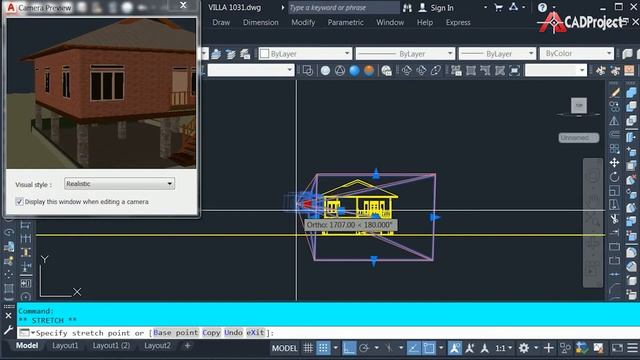Screen dimensions: 640x360
Task: Choose the eXit command option
Action: pos(256,333)
